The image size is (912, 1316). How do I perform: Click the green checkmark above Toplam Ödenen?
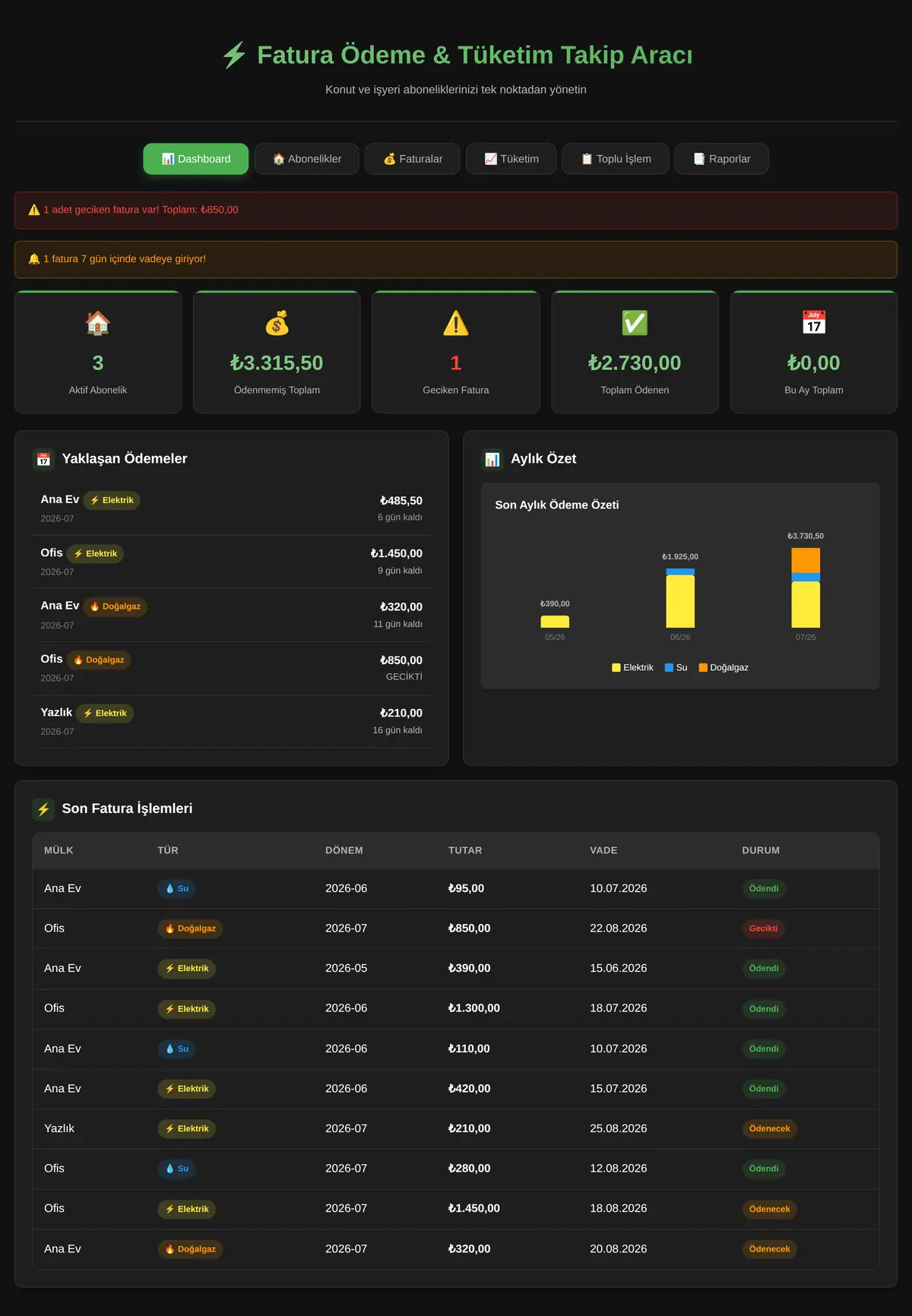coord(635,323)
